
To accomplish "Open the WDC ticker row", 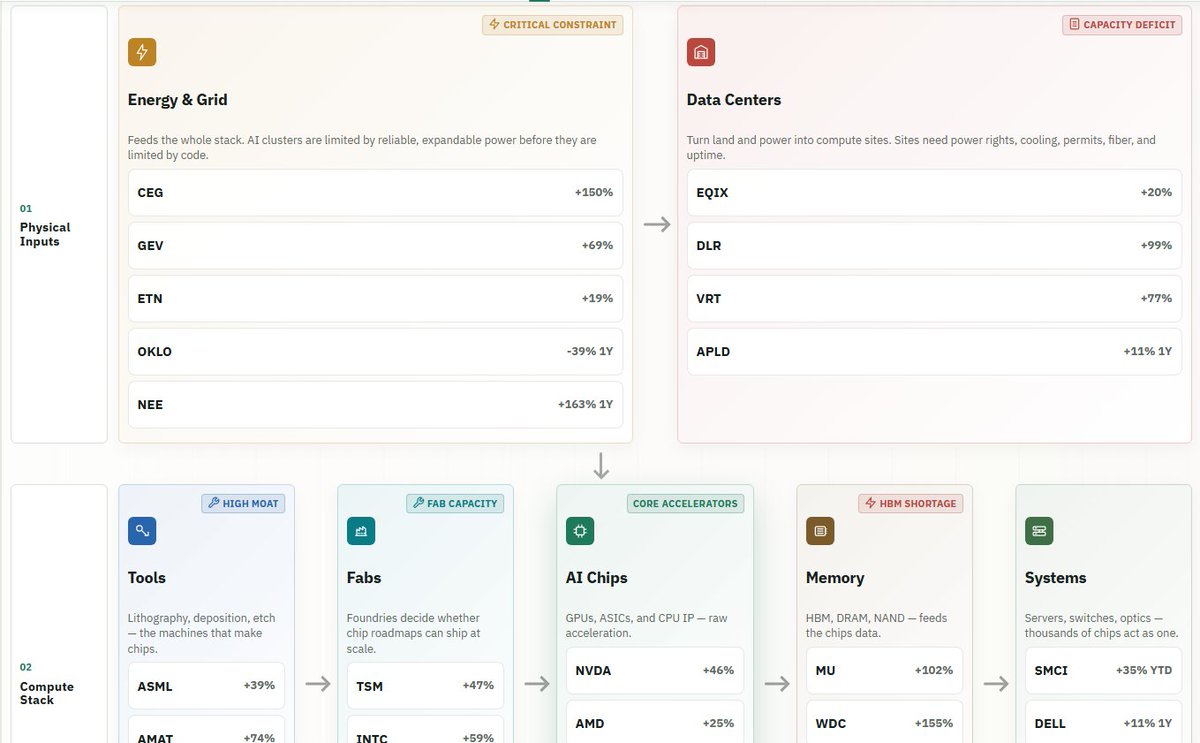I will pyautogui.click(x=884, y=722).
